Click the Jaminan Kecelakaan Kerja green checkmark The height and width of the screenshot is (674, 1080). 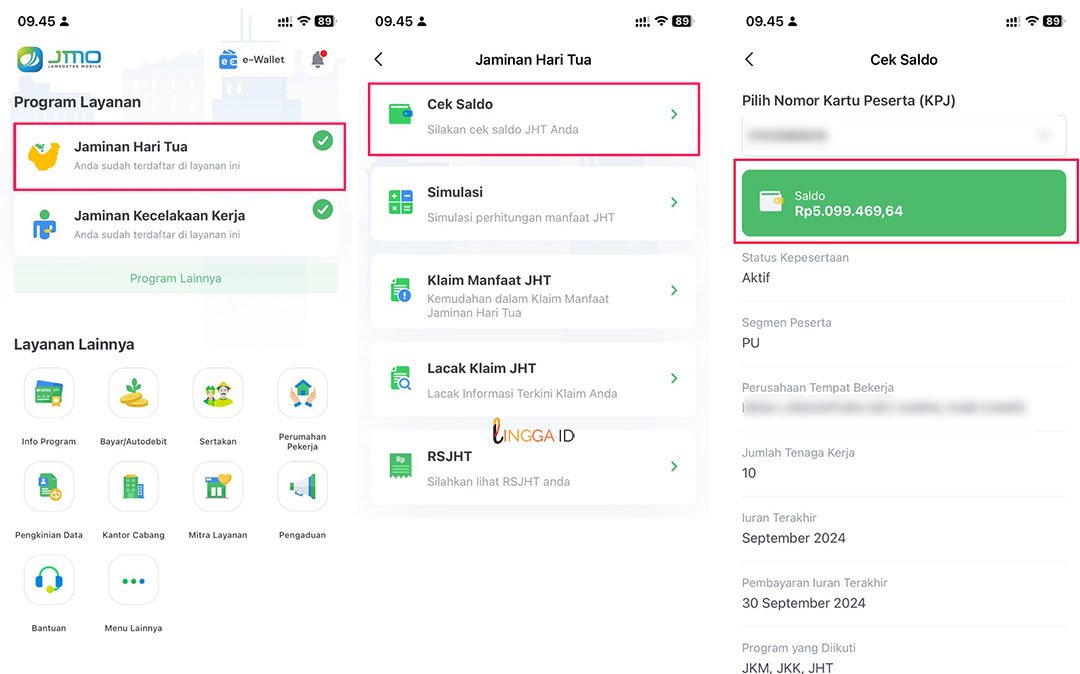coord(323,209)
